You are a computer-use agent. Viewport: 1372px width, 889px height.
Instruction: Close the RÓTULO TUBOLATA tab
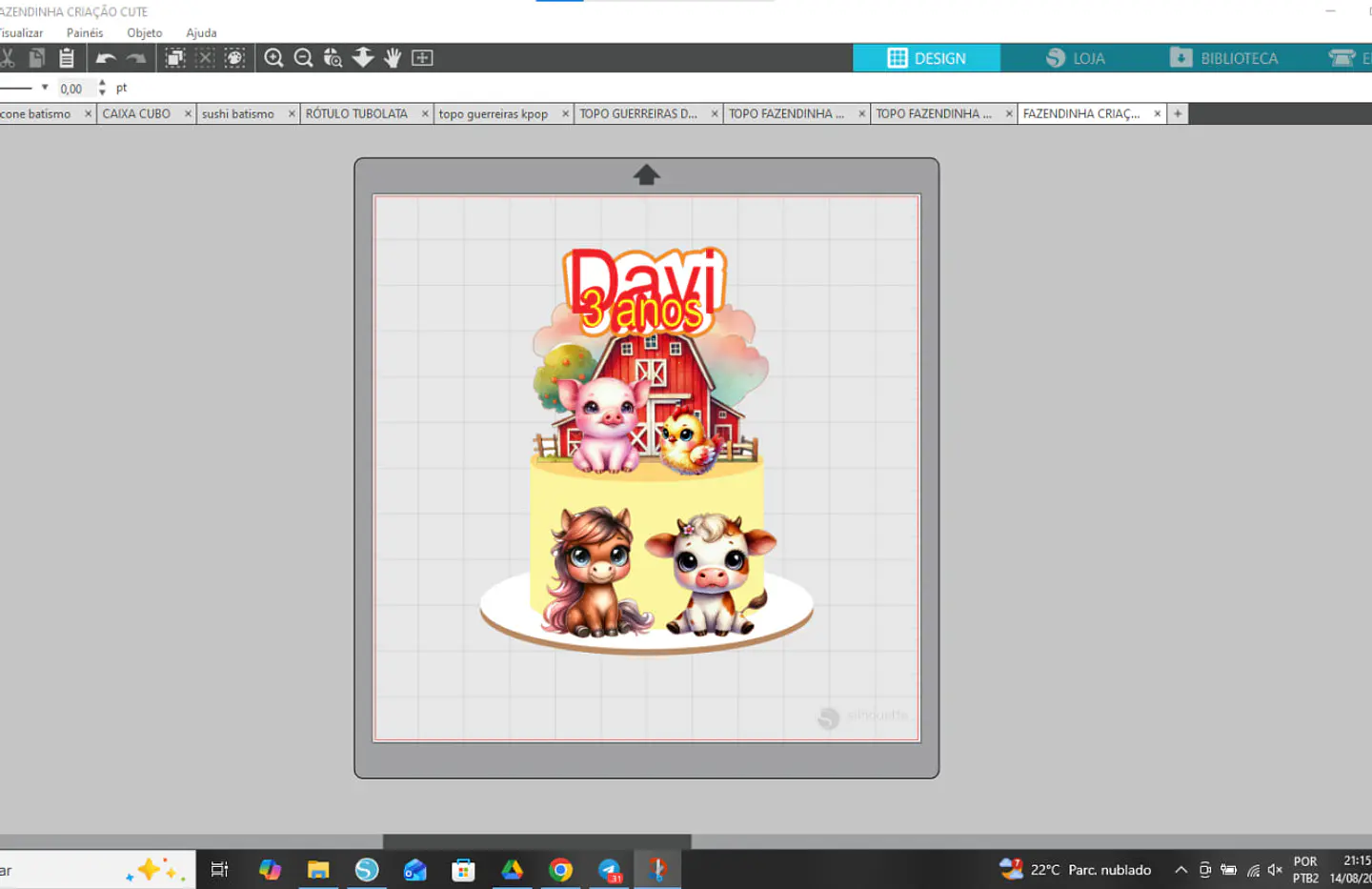coord(425,113)
